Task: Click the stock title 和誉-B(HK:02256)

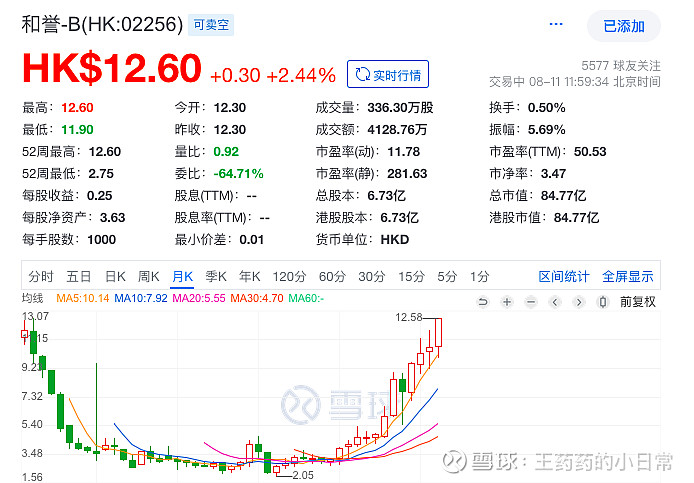Action: [x=102, y=24]
